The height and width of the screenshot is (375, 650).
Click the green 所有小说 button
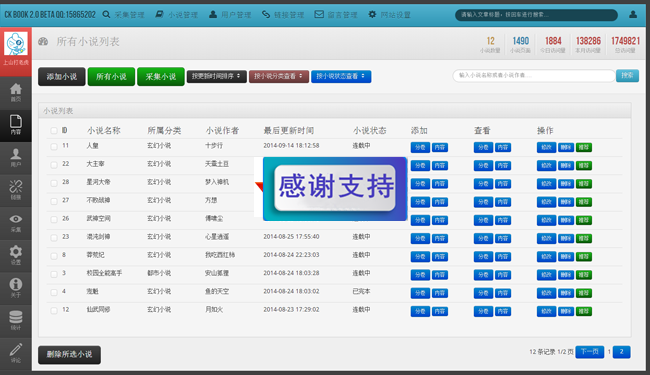click(111, 77)
